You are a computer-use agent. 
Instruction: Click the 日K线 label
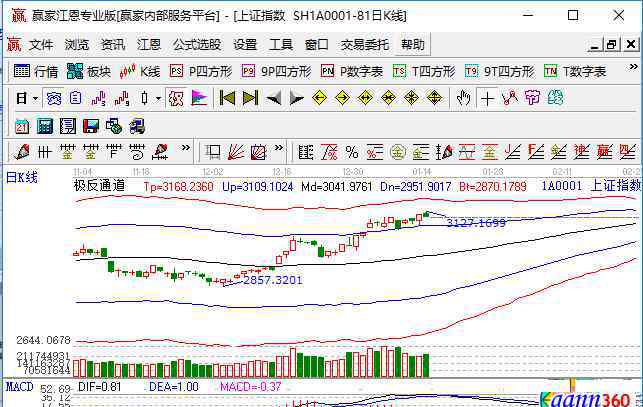(x=22, y=178)
